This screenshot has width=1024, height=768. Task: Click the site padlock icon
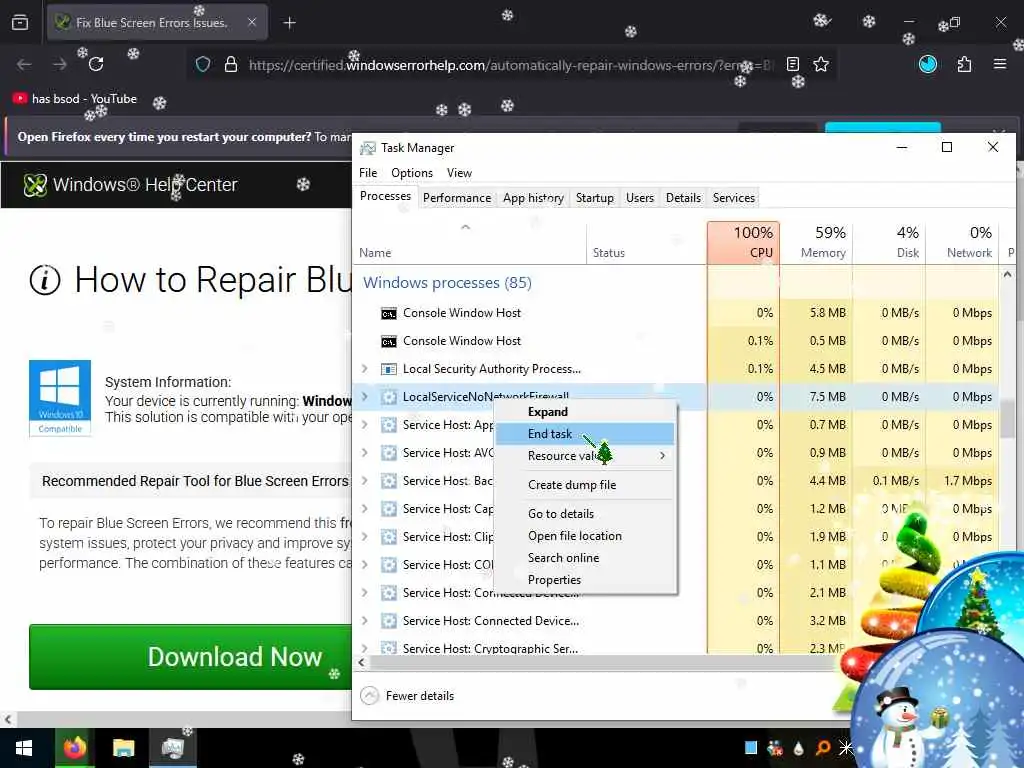click(231, 64)
